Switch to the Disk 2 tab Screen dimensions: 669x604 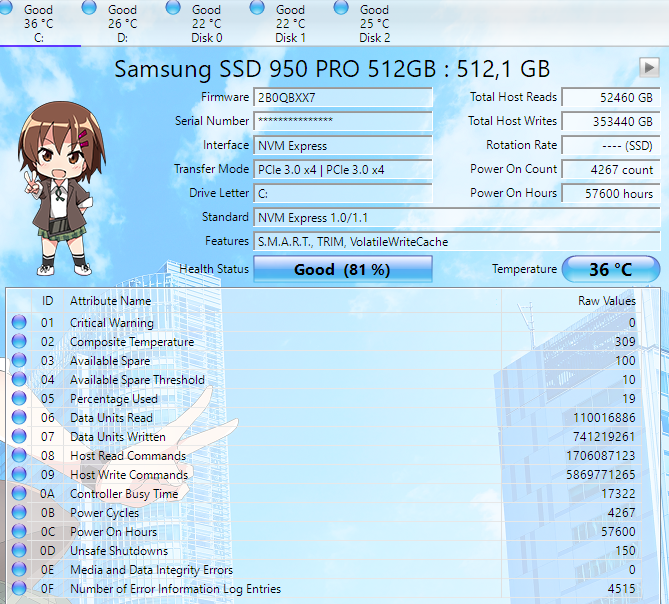(x=375, y=23)
